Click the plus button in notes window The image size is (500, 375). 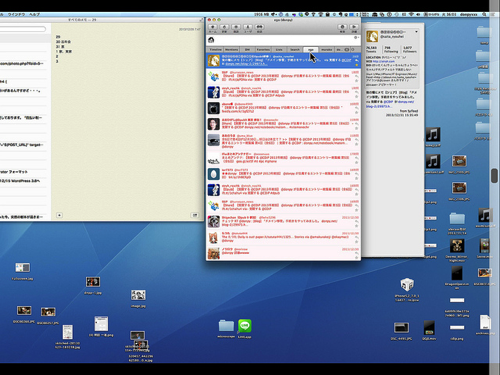pos(59,215)
